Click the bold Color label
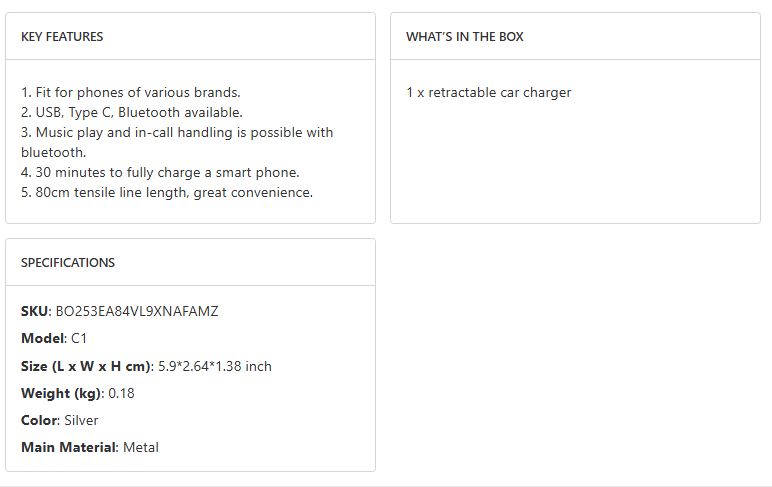The image size is (772, 487). coord(39,420)
